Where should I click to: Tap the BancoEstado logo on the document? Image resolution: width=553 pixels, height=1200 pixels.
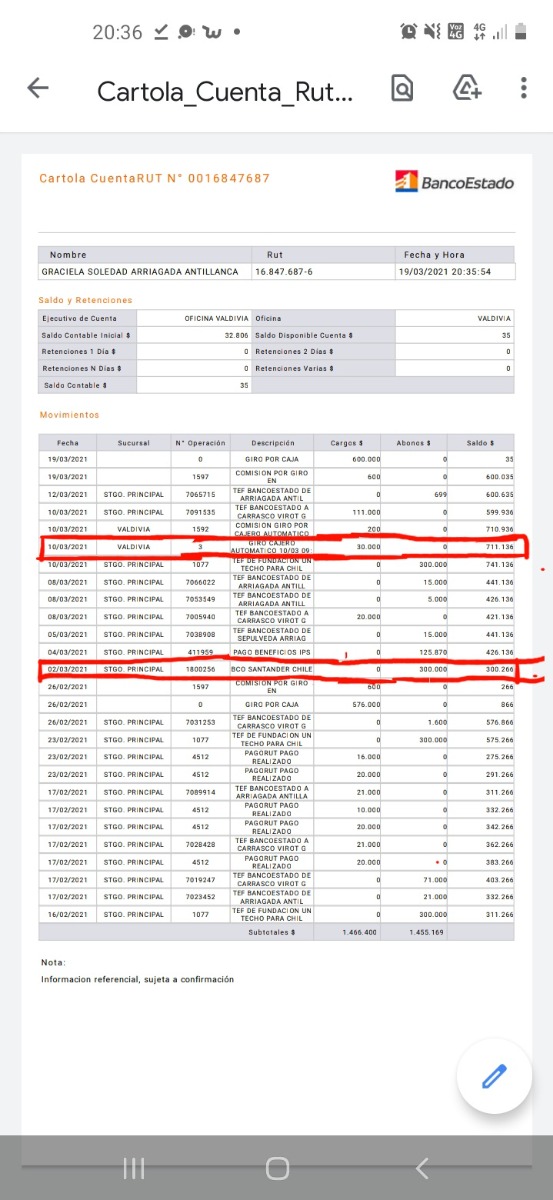coord(455,182)
